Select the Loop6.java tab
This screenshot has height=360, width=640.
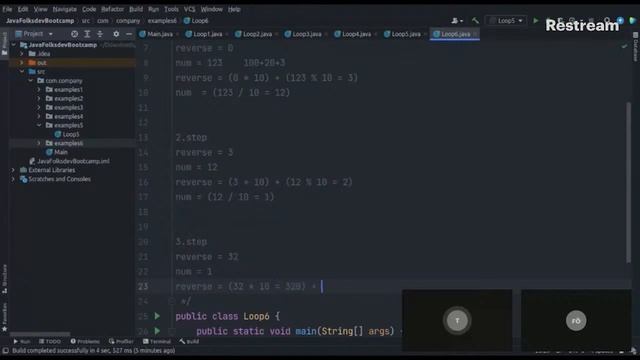pos(455,34)
